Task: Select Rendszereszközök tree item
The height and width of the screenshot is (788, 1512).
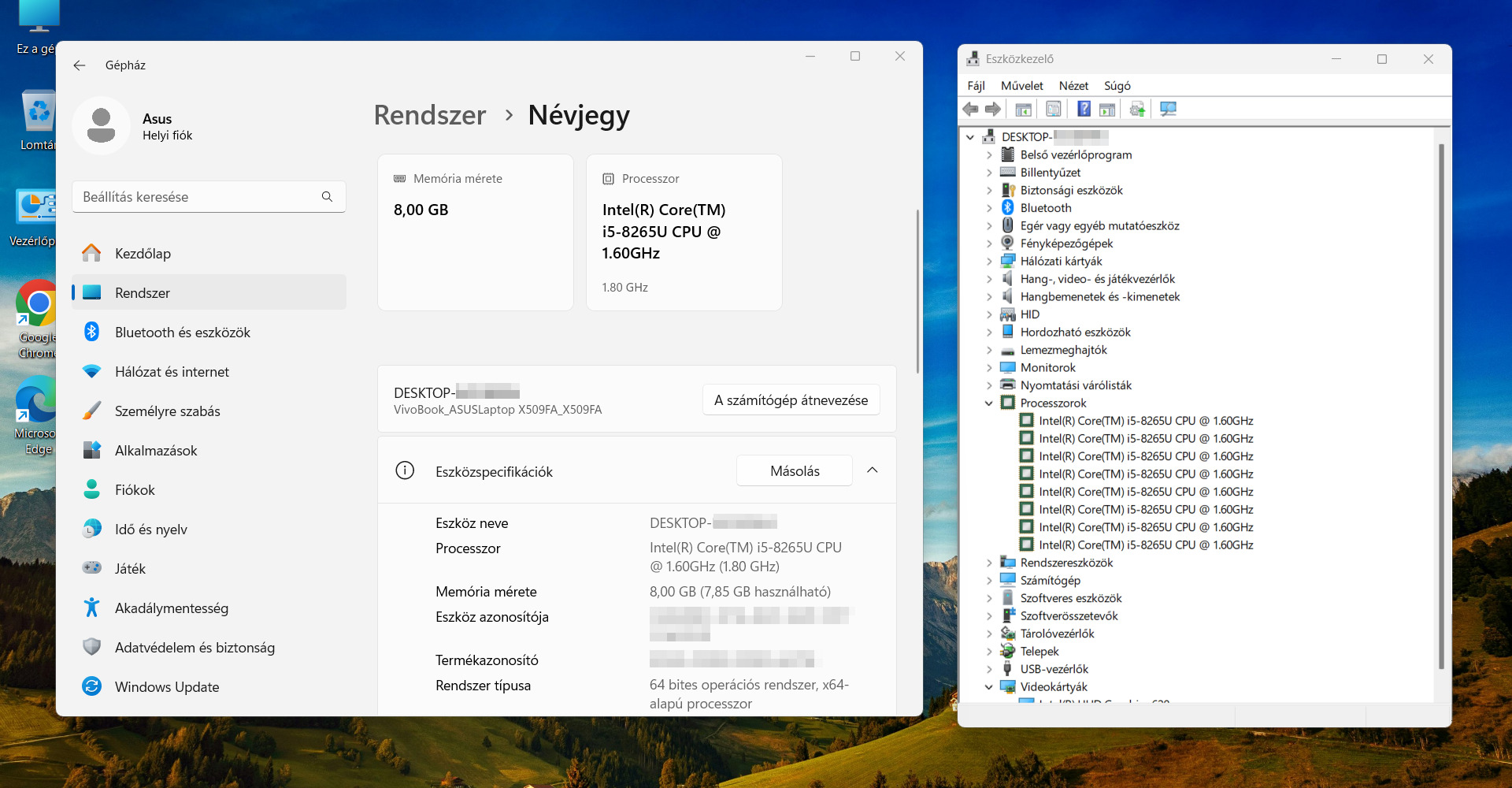Action: 1066,563
